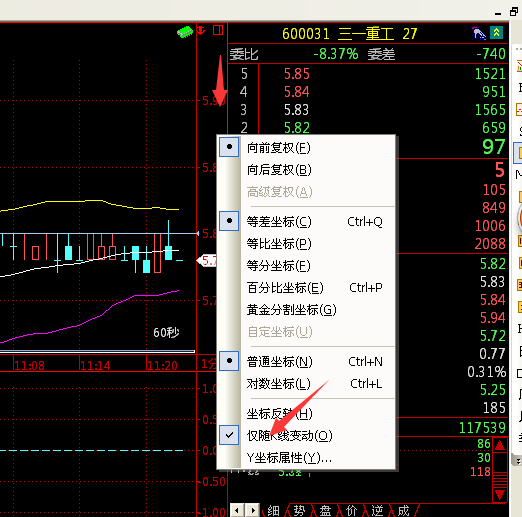Click red up triangle of tick list scrollbar
The image size is (522, 517).
500,445
